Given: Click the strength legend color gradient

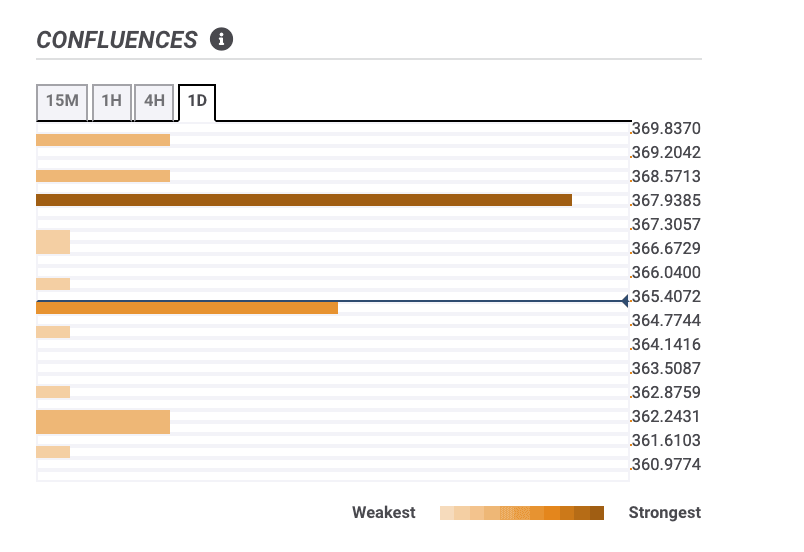Looking at the screenshot, I should (x=521, y=513).
